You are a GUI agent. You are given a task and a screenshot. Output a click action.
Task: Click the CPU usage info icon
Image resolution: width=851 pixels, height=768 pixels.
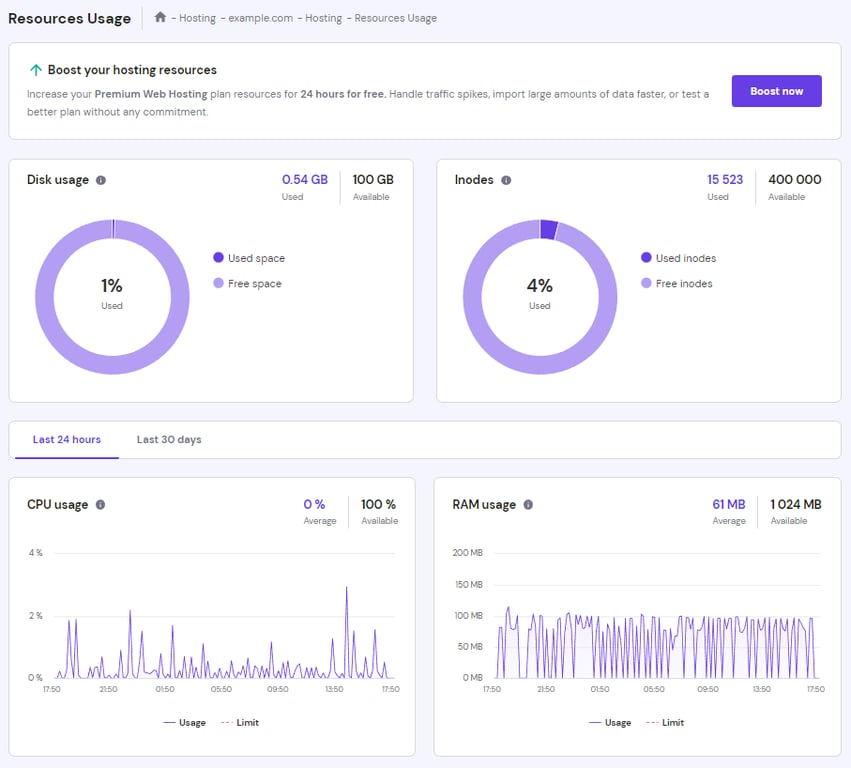click(x=99, y=505)
